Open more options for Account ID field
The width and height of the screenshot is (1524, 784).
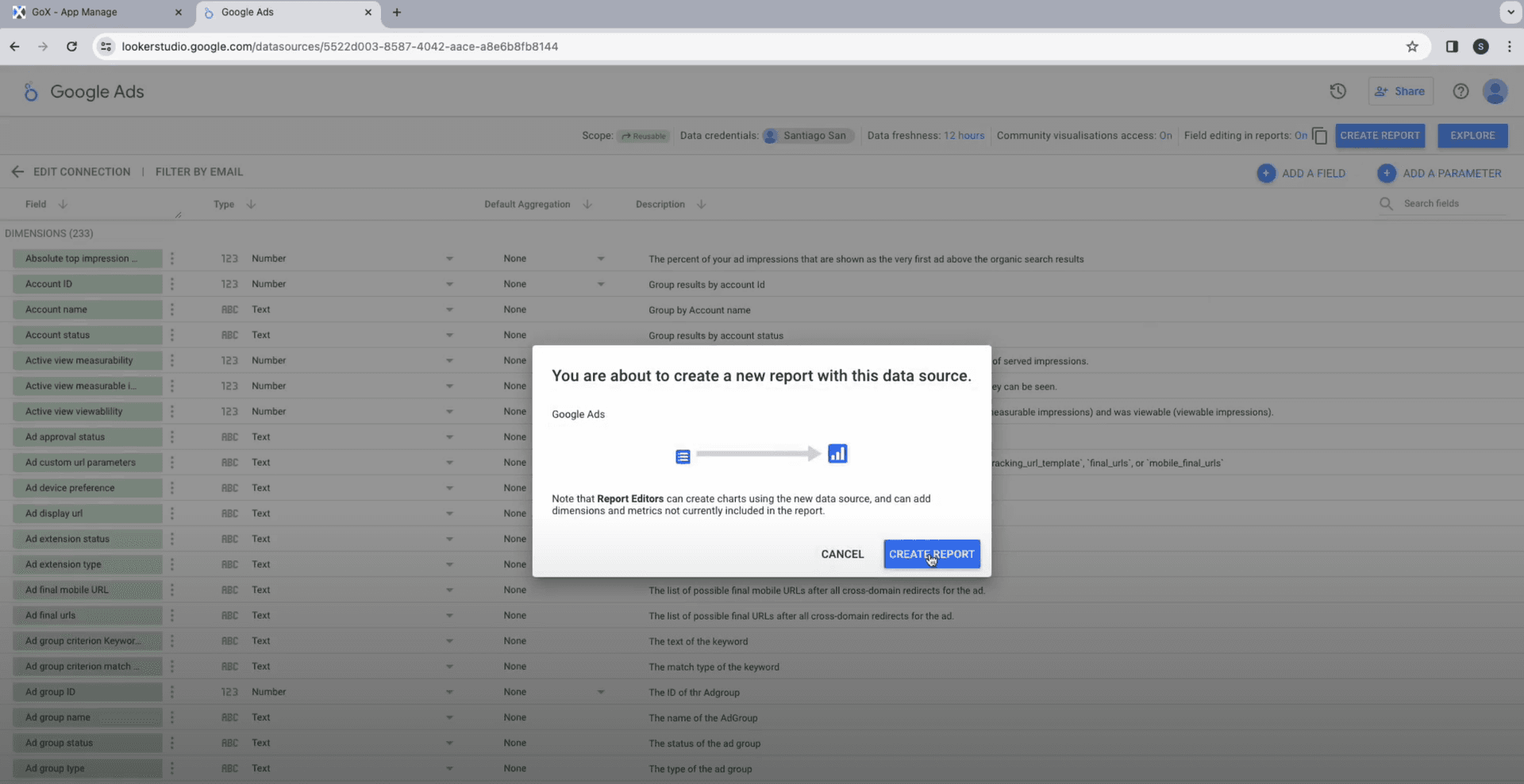pyautogui.click(x=171, y=284)
